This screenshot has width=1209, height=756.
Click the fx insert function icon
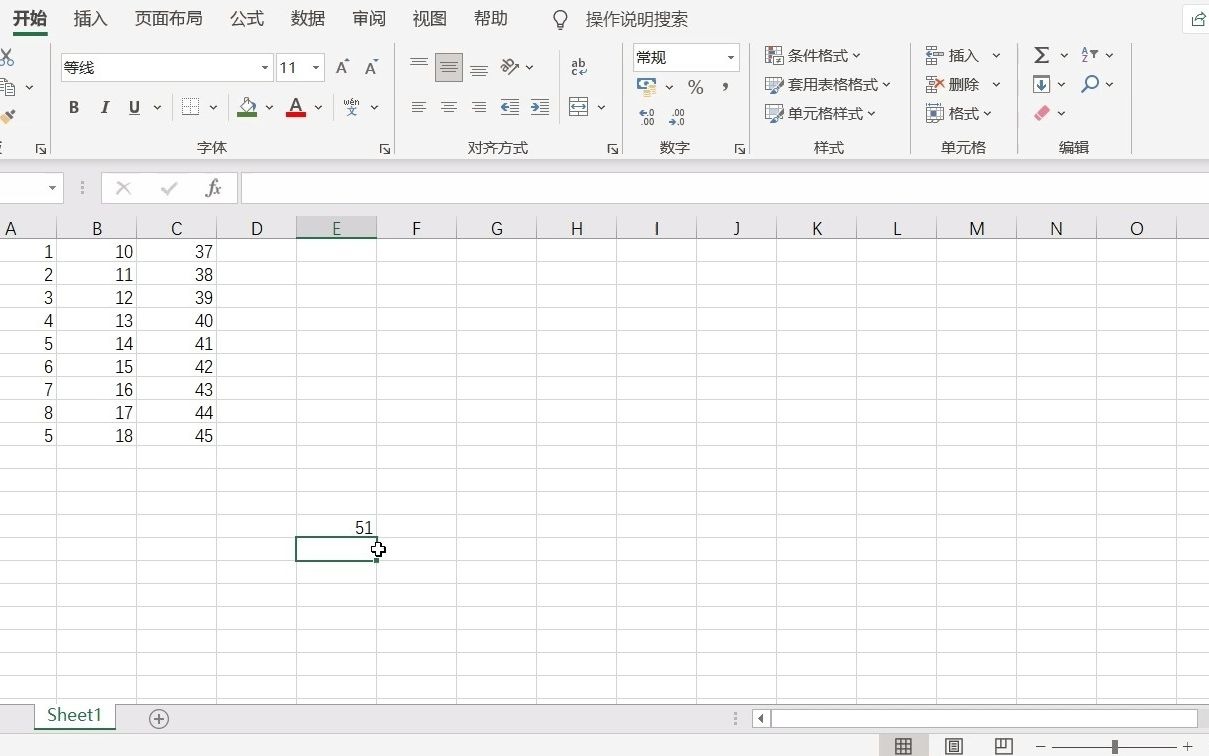213,187
